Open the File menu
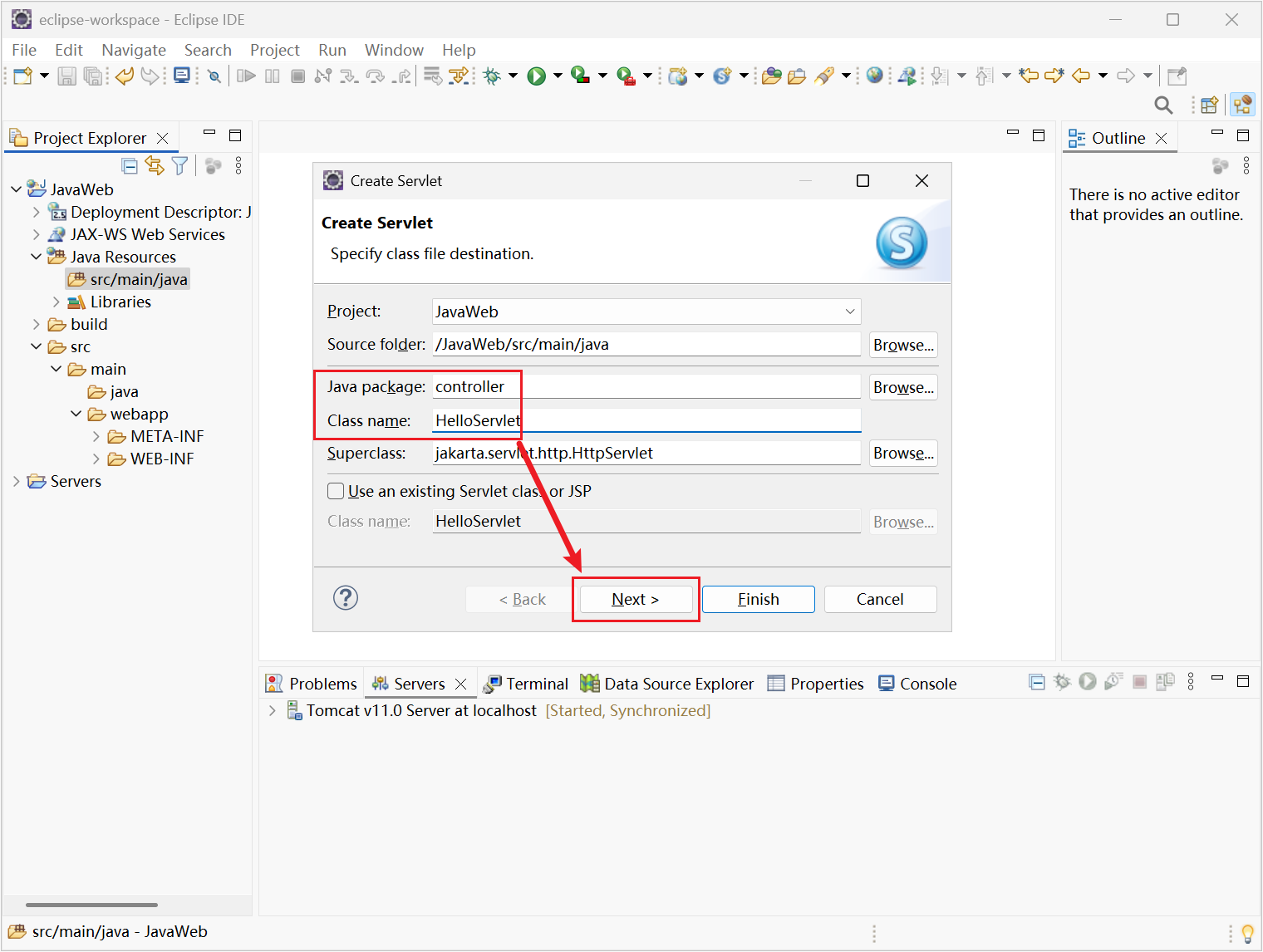Image resolution: width=1263 pixels, height=952 pixels. (24, 50)
